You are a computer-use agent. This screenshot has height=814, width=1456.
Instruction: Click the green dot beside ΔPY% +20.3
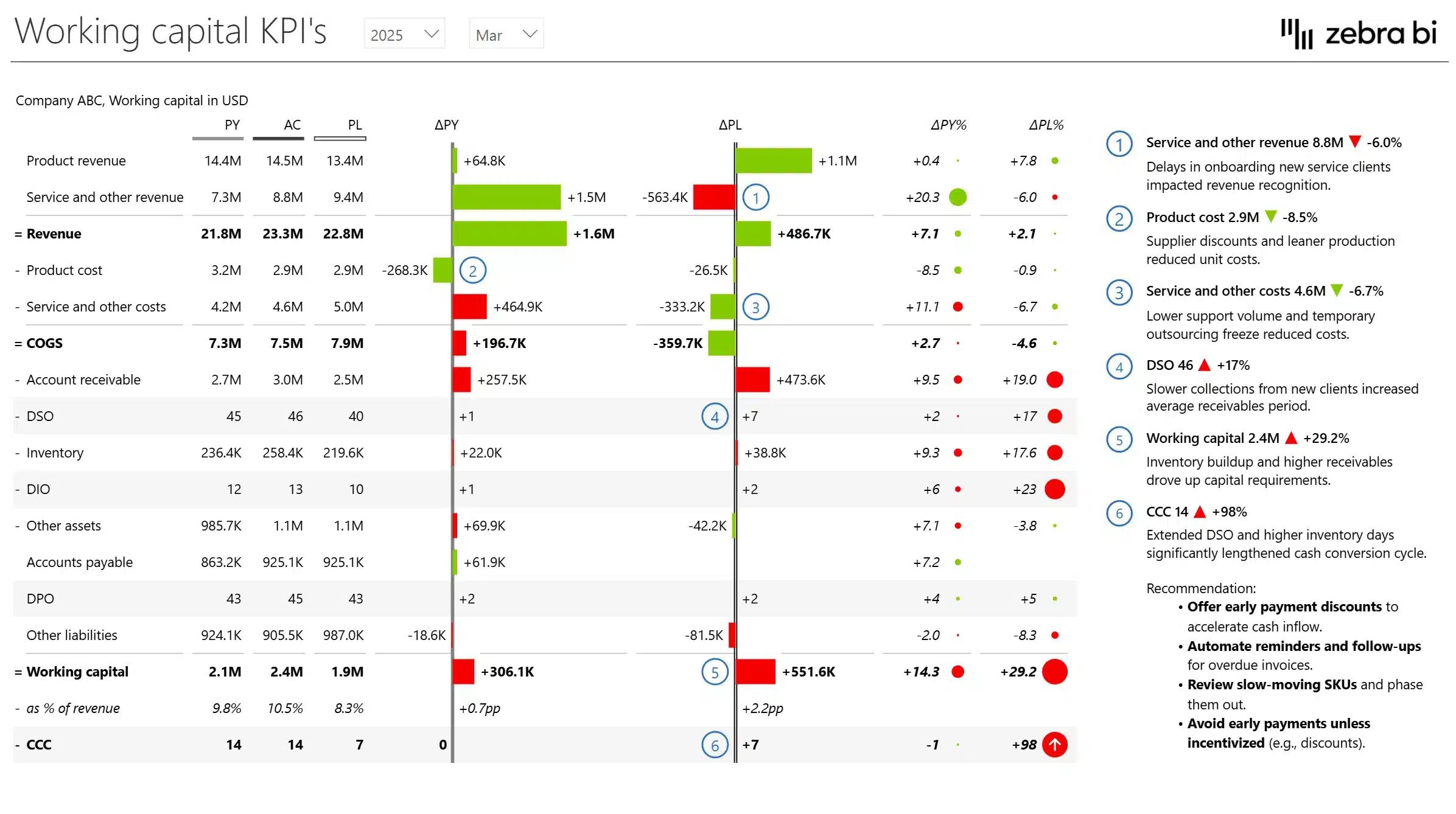tap(957, 197)
